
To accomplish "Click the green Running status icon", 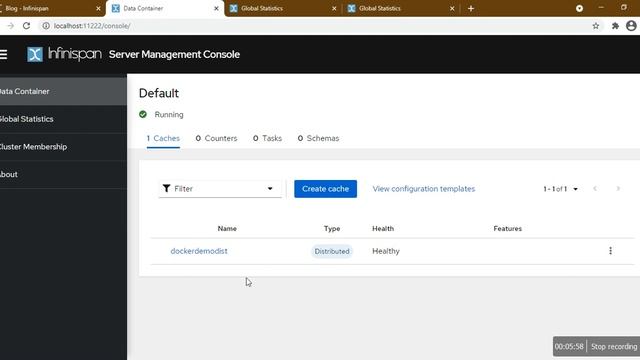I will [143, 114].
